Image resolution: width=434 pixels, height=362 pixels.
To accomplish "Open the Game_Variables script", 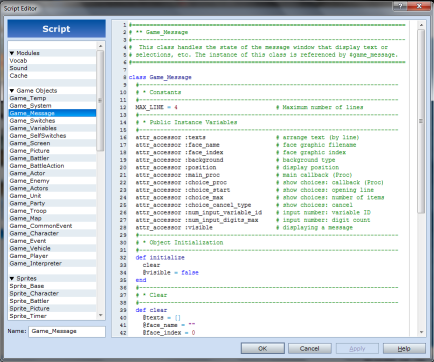I will [52, 128].
